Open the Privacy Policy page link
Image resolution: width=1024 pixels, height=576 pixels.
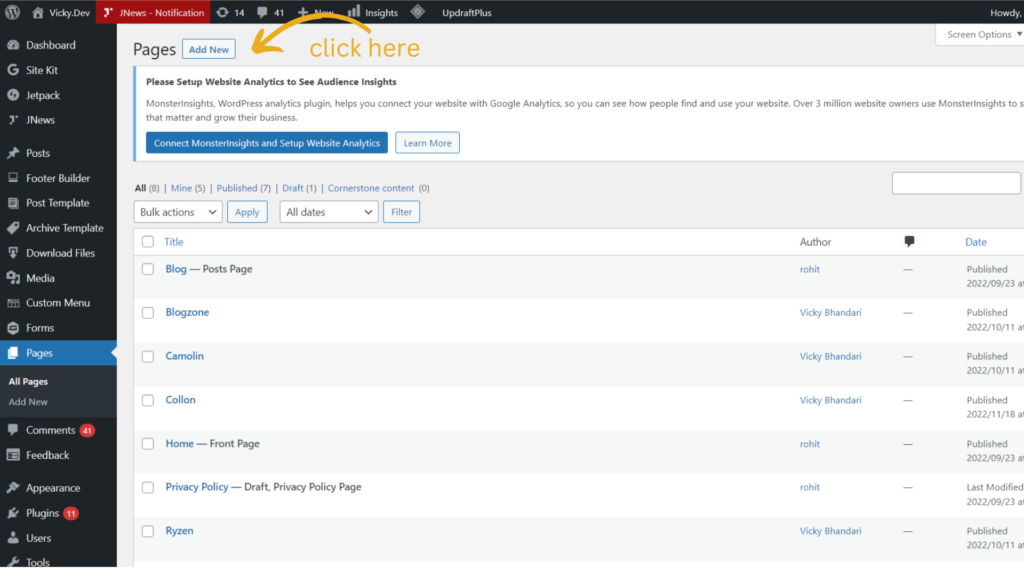(x=197, y=487)
